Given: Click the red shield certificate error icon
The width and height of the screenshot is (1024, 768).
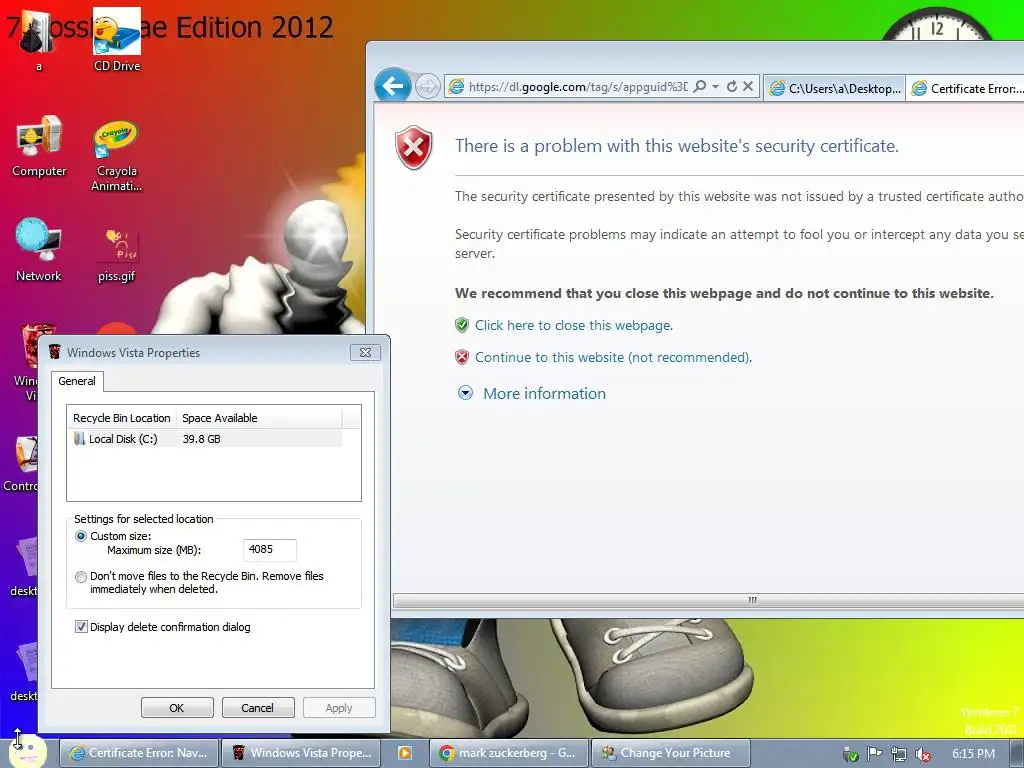Looking at the screenshot, I should click(x=413, y=147).
